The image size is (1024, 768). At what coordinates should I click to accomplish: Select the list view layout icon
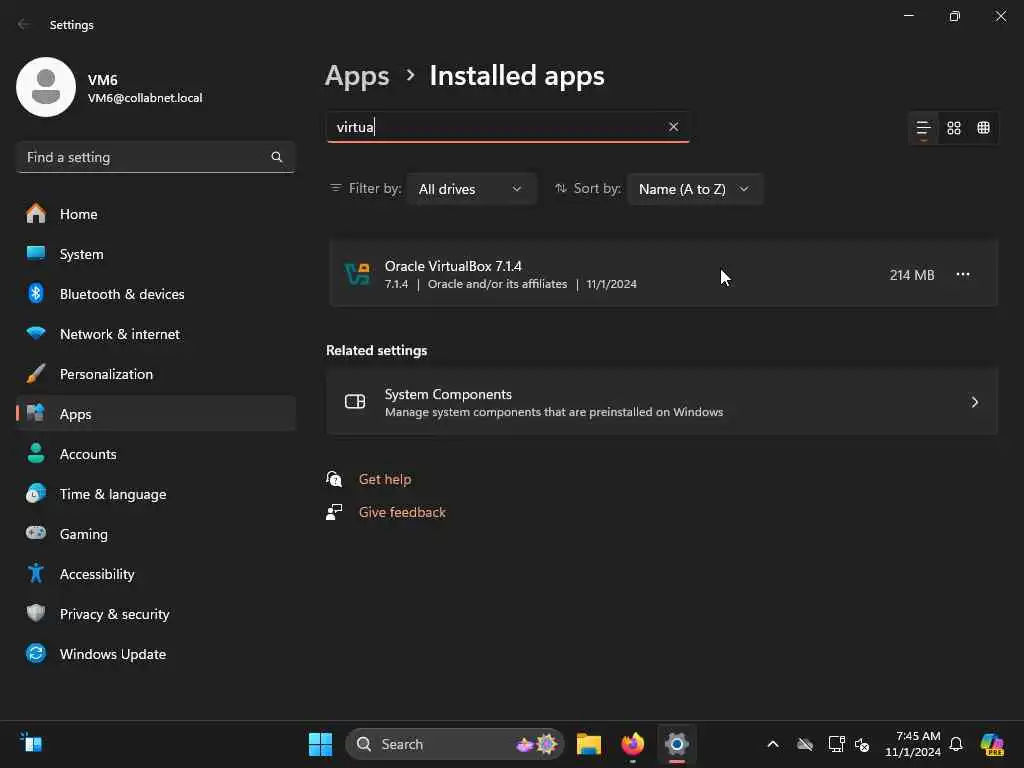click(923, 128)
